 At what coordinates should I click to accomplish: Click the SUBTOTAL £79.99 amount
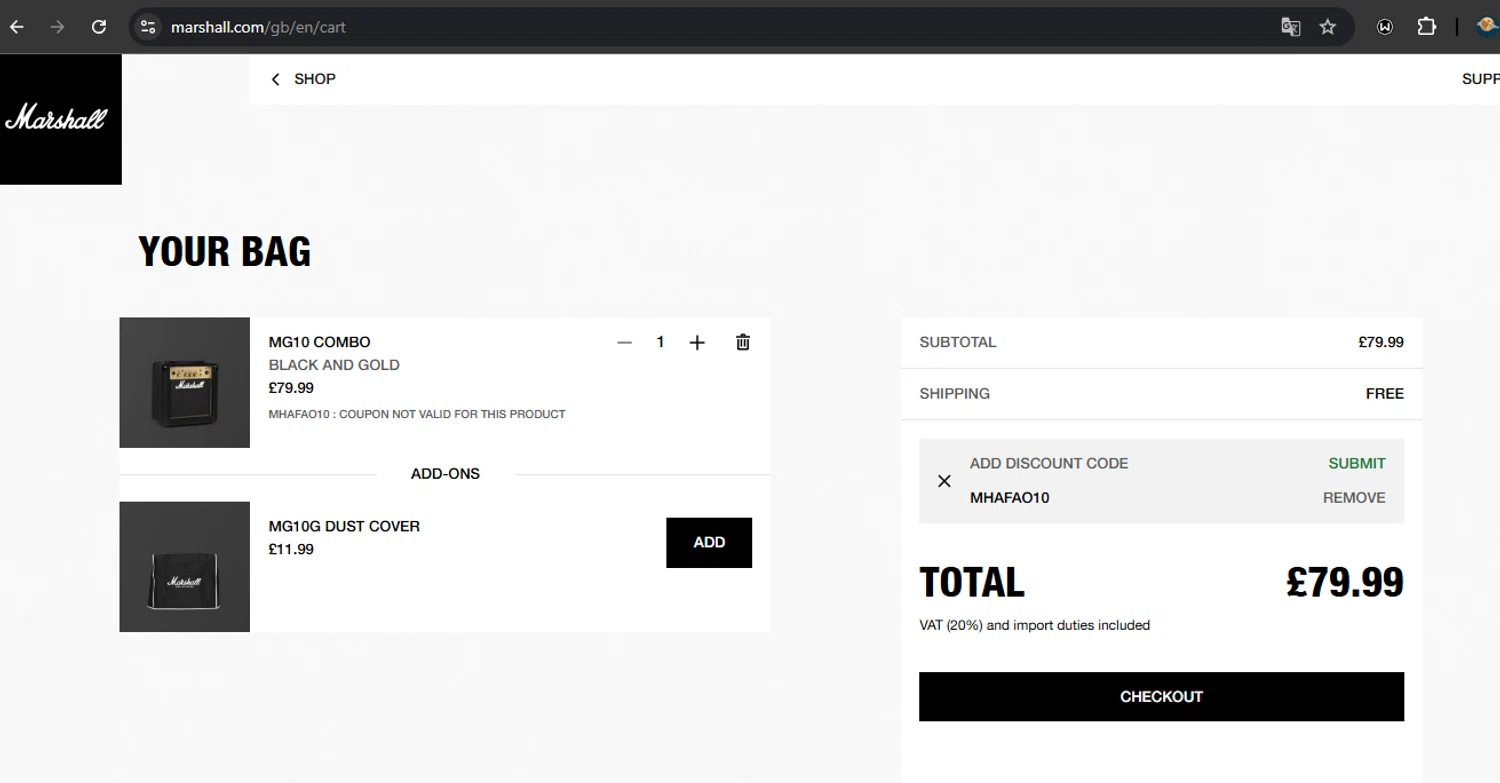(1381, 342)
